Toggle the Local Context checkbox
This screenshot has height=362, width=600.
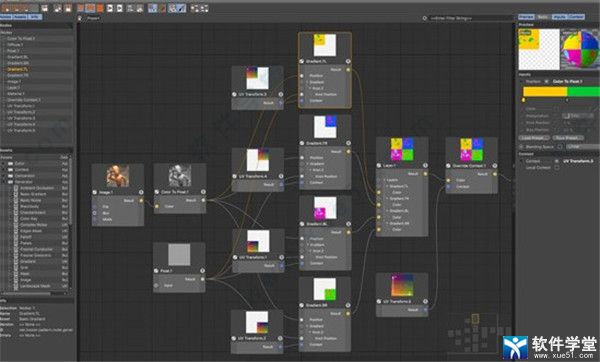coord(557,168)
